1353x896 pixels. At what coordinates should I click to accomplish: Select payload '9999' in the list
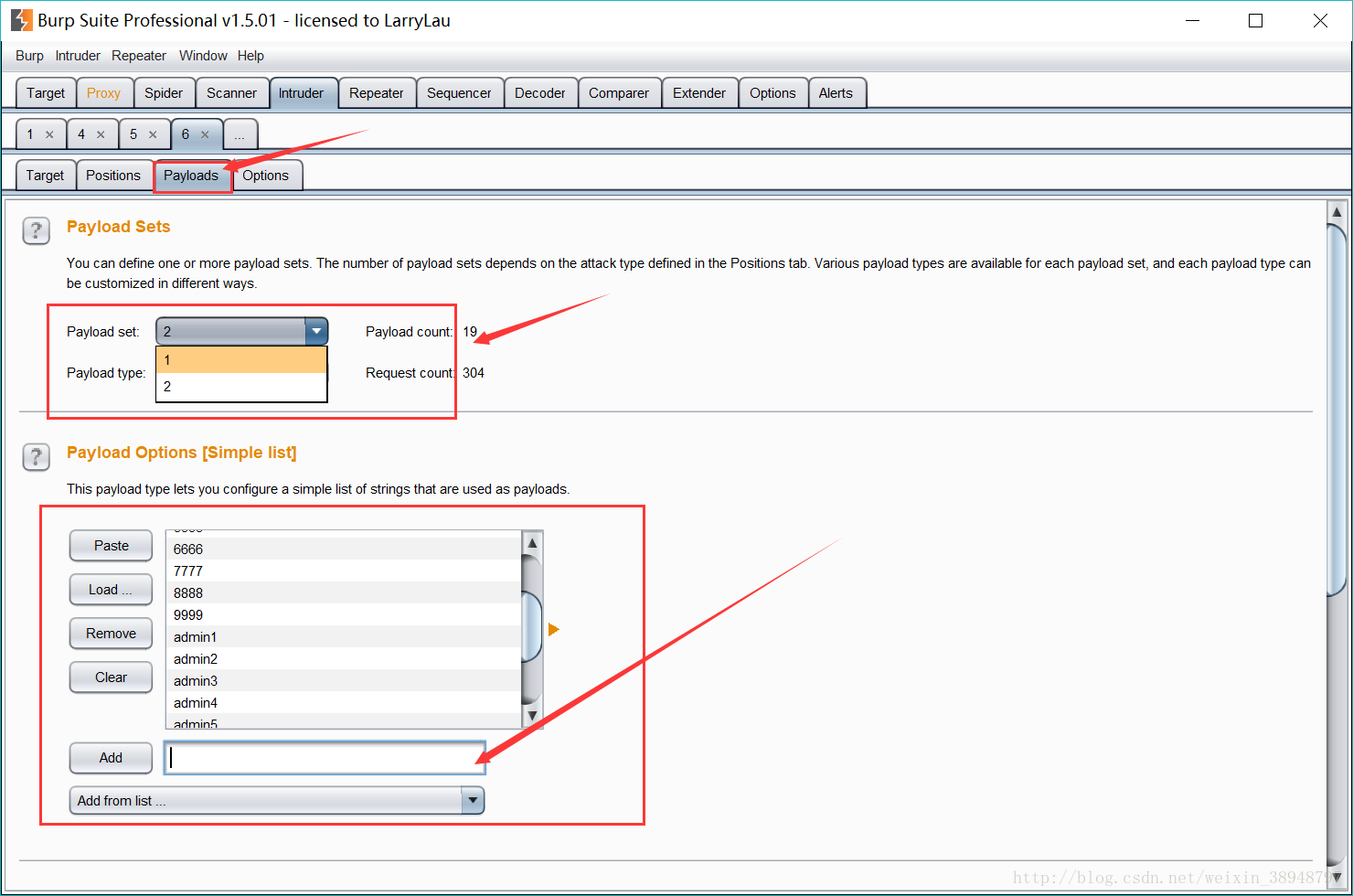click(344, 615)
